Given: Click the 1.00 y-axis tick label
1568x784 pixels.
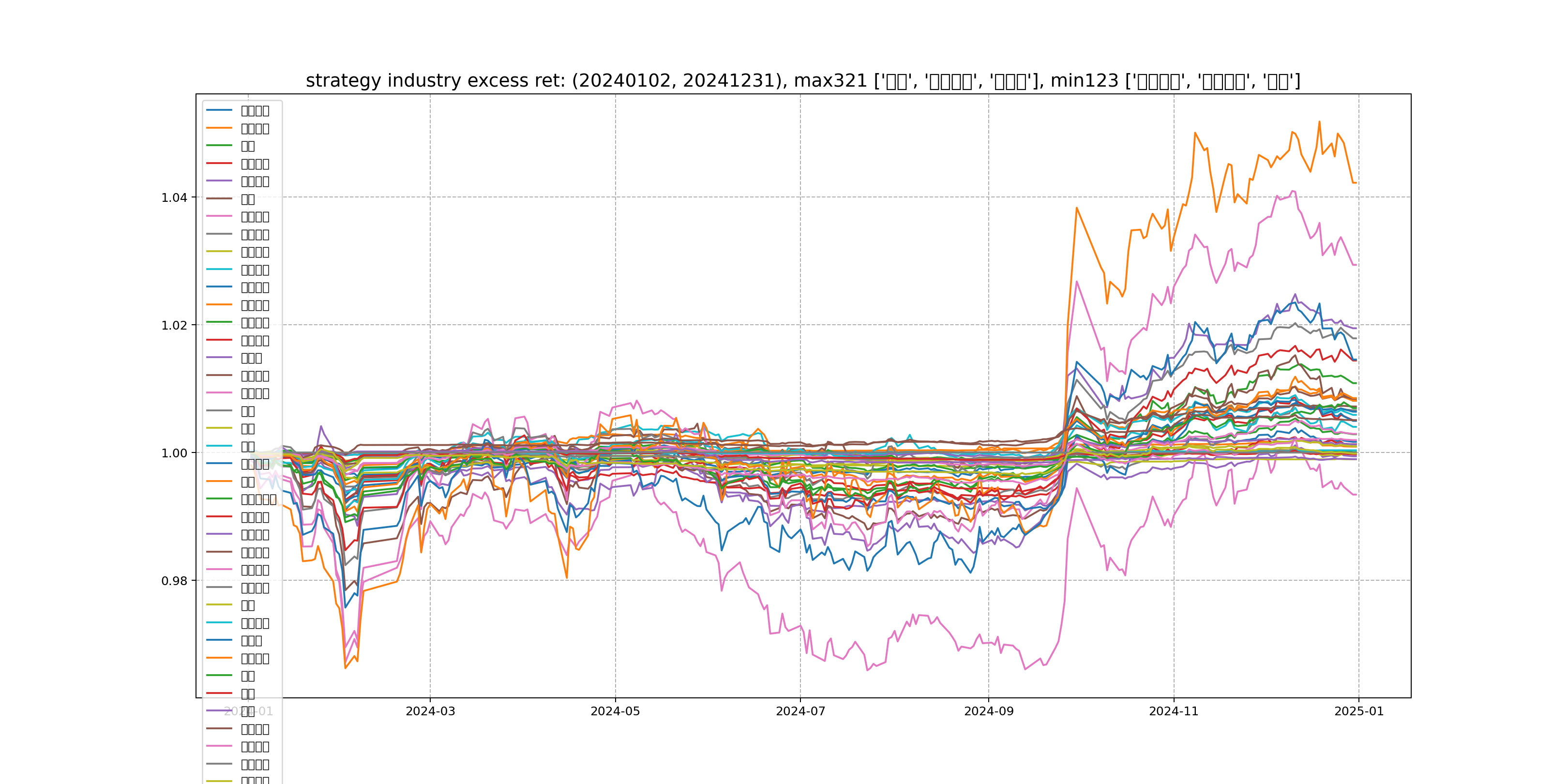Looking at the screenshot, I should click(174, 453).
